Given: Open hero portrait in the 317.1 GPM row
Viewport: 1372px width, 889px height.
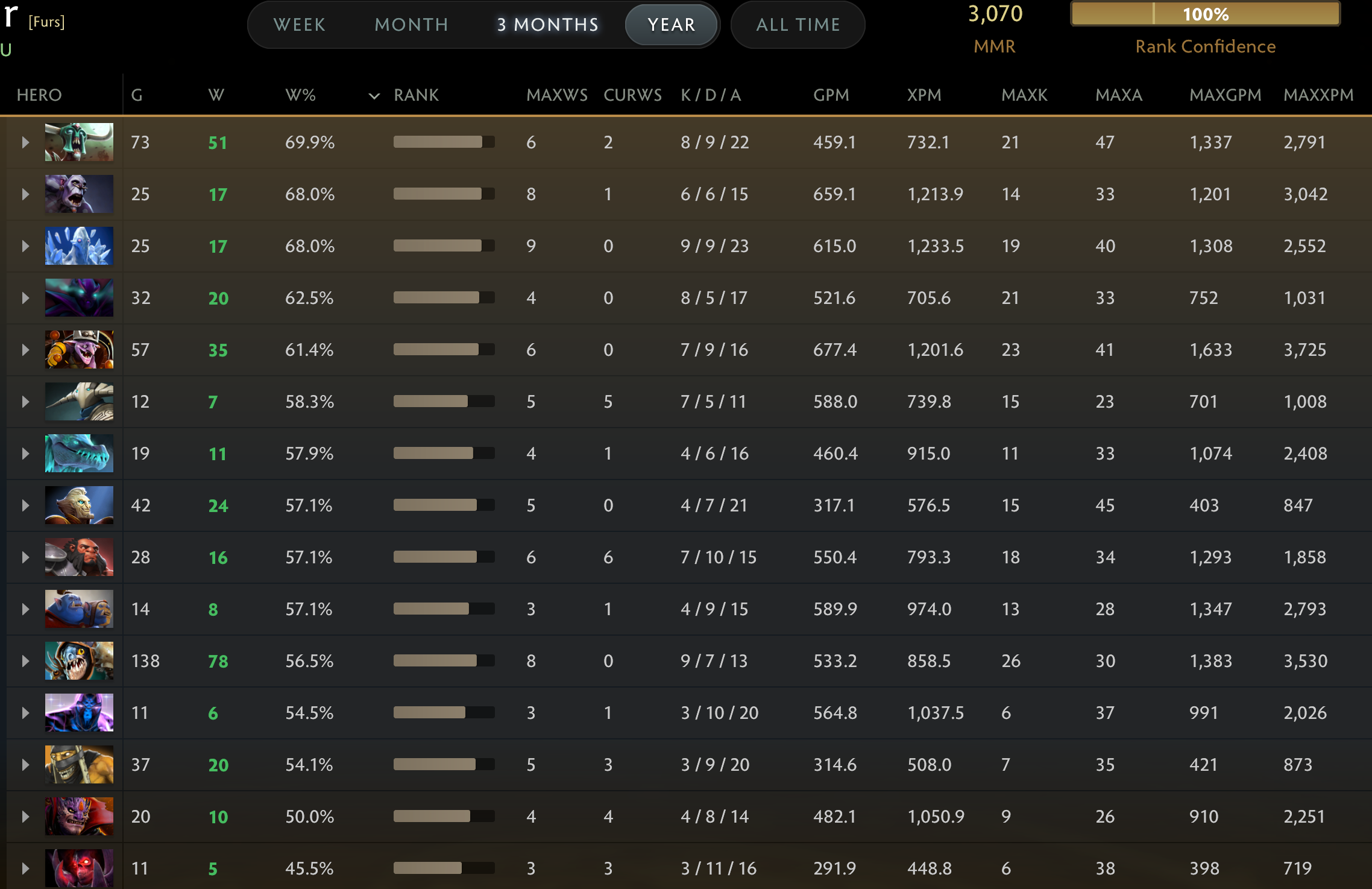Looking at the screenshot, I should (x=79, y=505).
